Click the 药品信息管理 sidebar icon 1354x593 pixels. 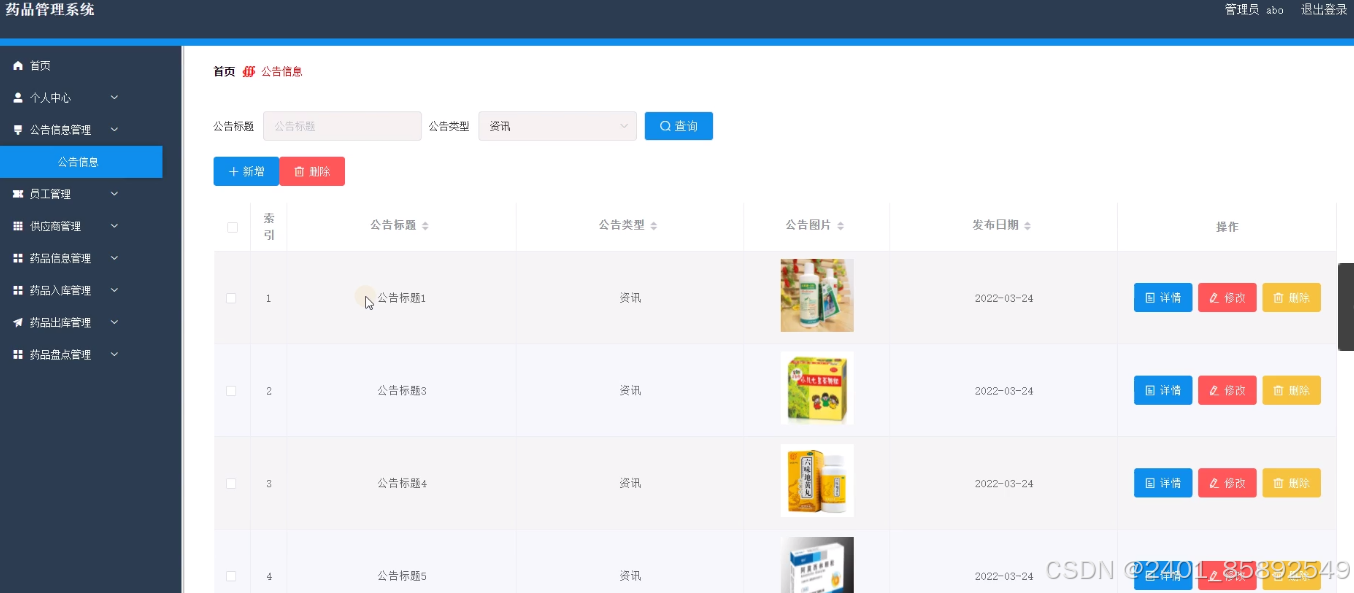17,257
